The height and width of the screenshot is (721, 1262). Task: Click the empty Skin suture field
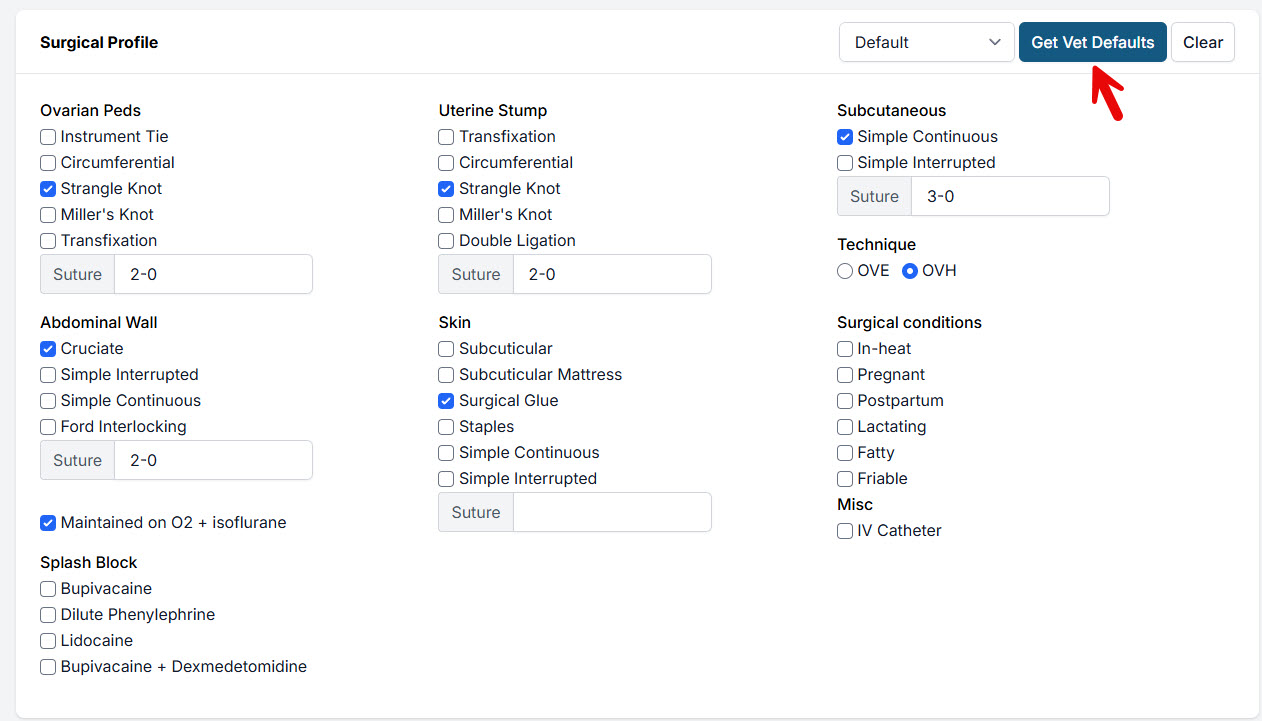pyautogui.click(x=611, y=512)
